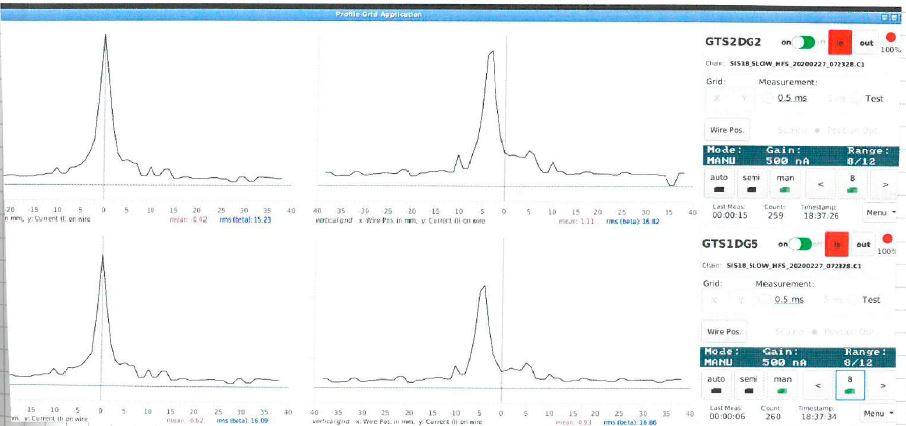Select man mode for GTS1DG5

(x=785, y=384)
